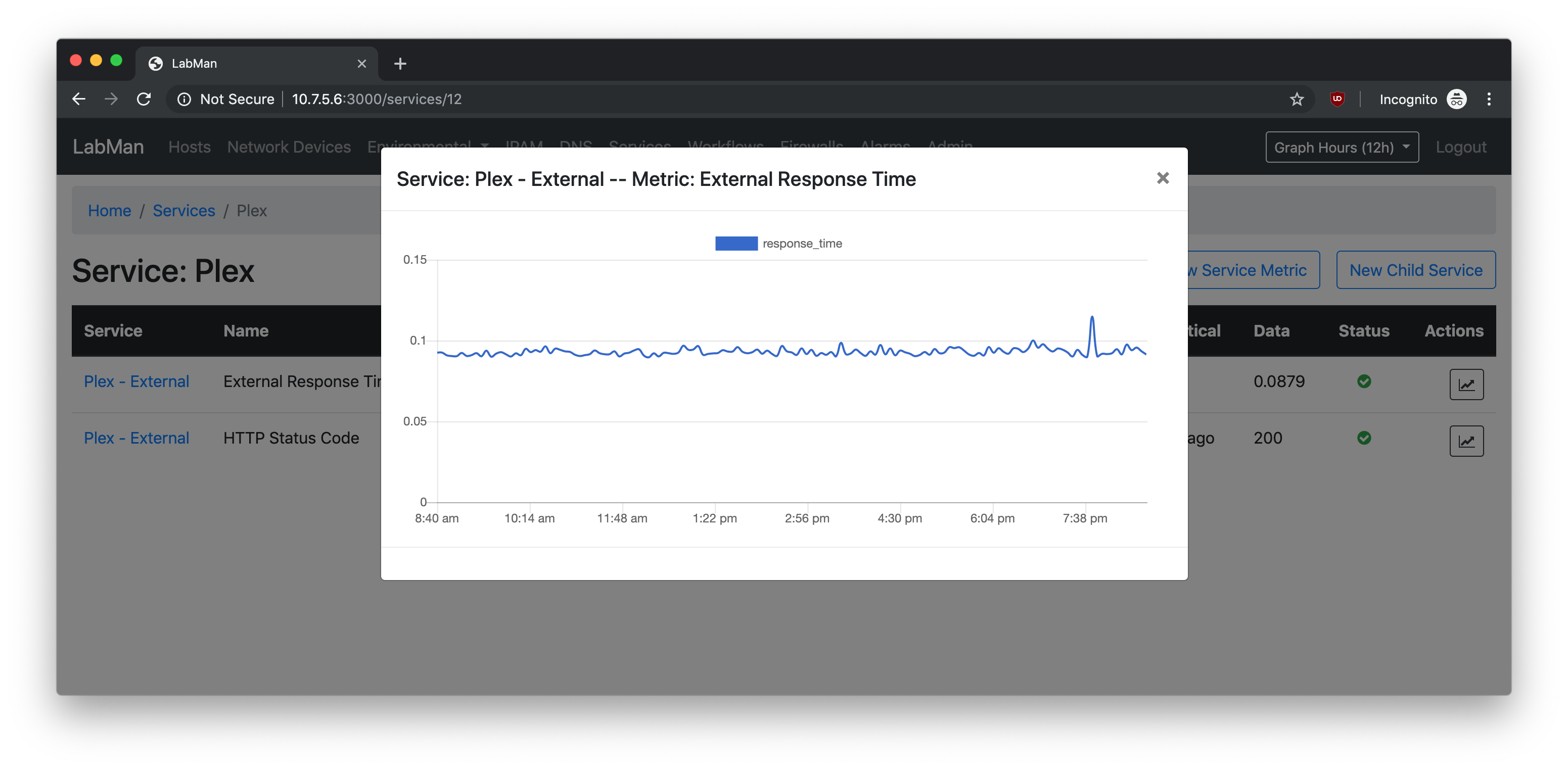Click the Home breadcrumb link
This screenshot has width=1568, height=770.
[110, 211]
